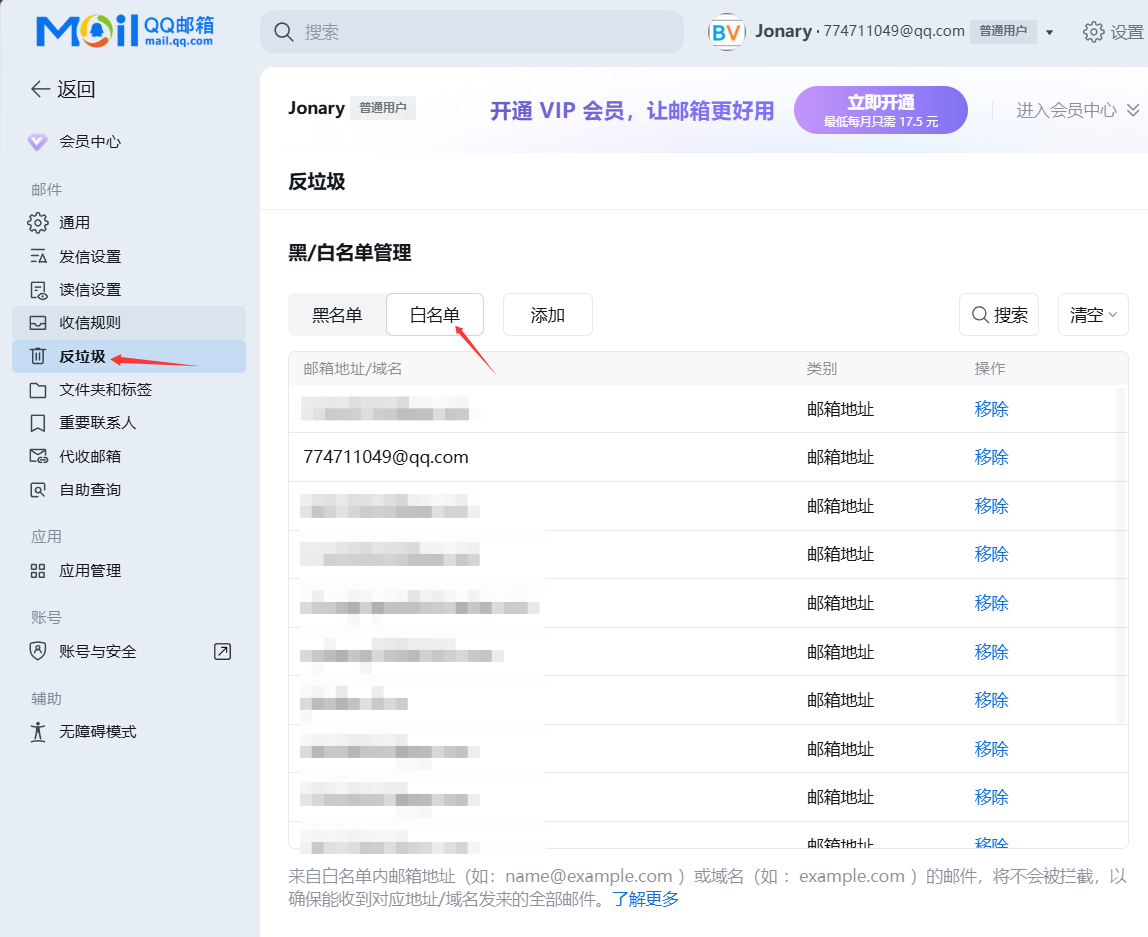Click the 搜索 button above the whitelist table

[999, 315]
